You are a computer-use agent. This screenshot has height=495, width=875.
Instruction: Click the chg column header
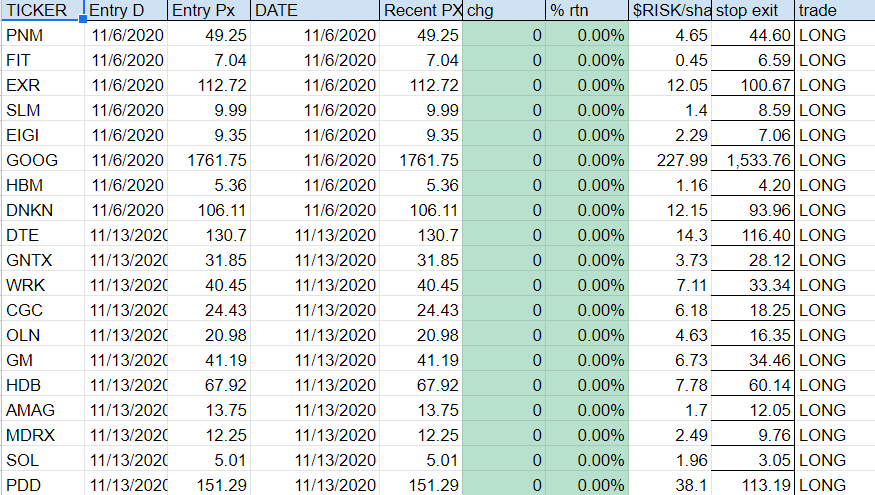504,10
